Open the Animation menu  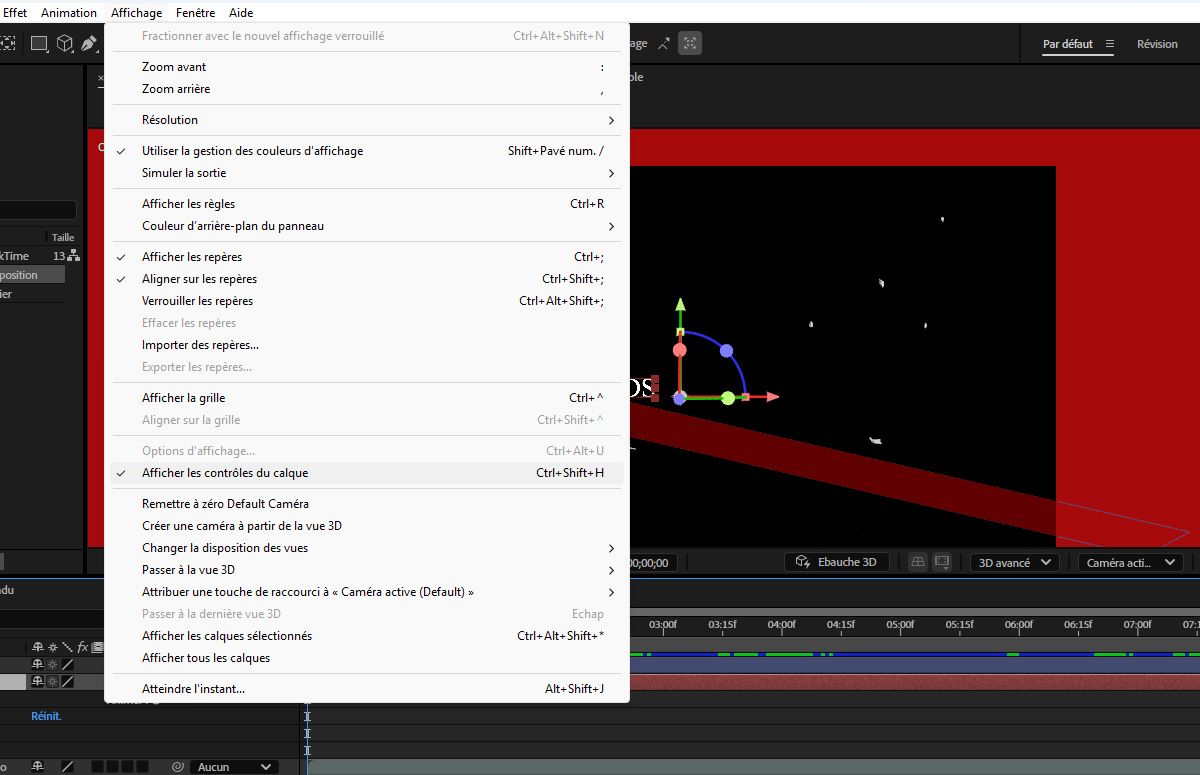click(x=69, y=13)
